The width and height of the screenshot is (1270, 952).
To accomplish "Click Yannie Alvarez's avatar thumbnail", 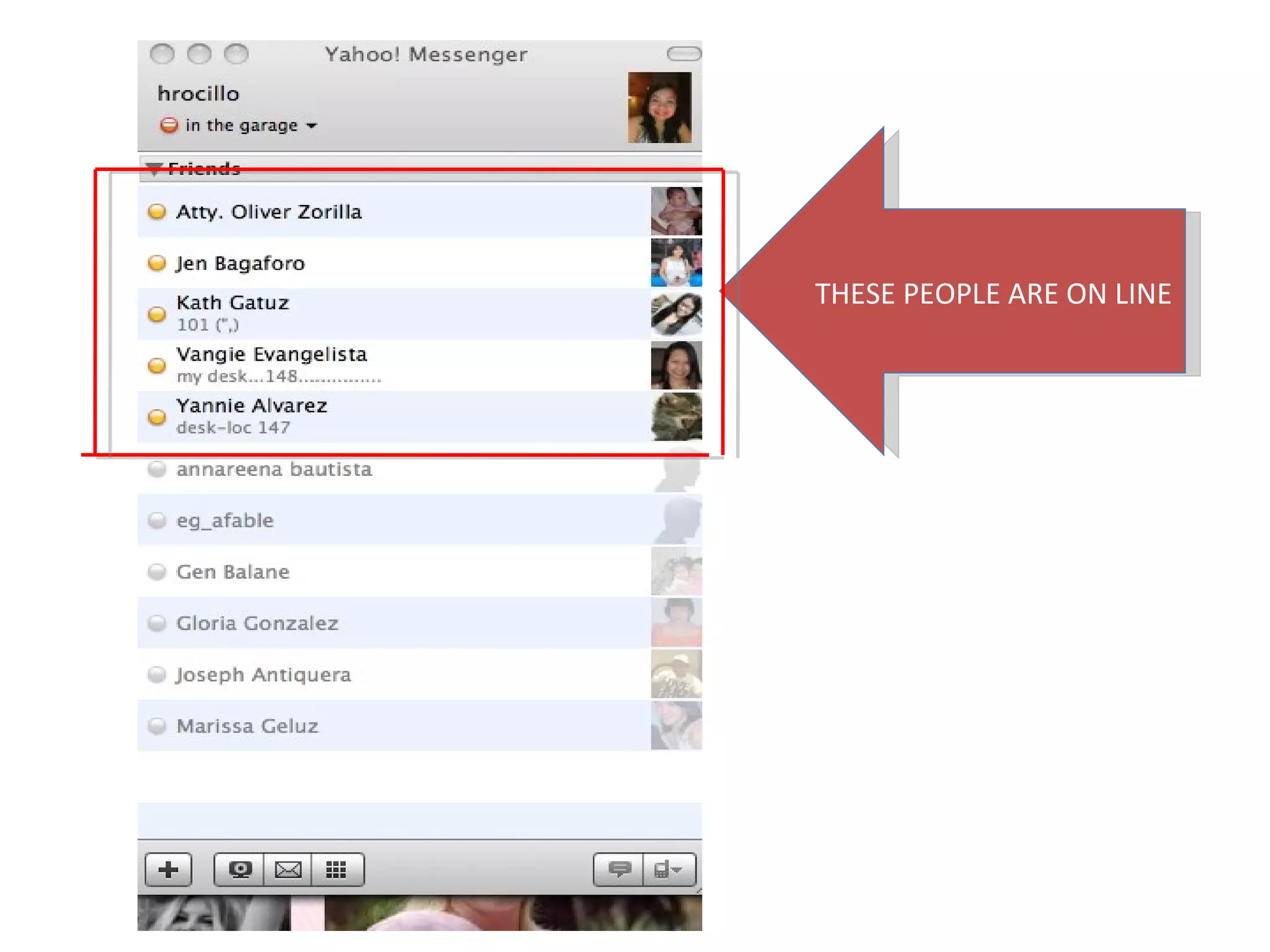I will (x=677, y=416).
